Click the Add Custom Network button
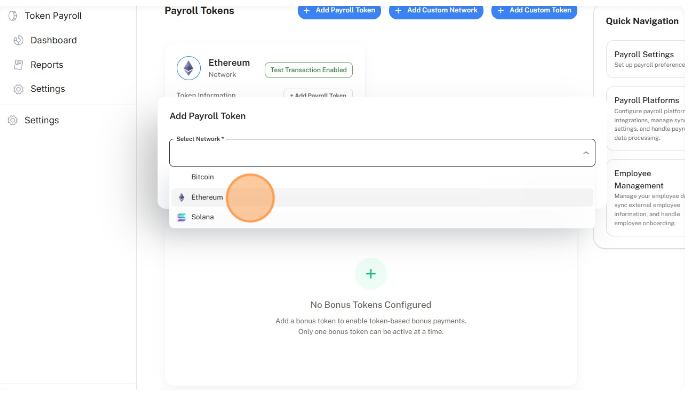Image resolution: width=692 pixels, height=397 pixels. (x=436, y=11)
